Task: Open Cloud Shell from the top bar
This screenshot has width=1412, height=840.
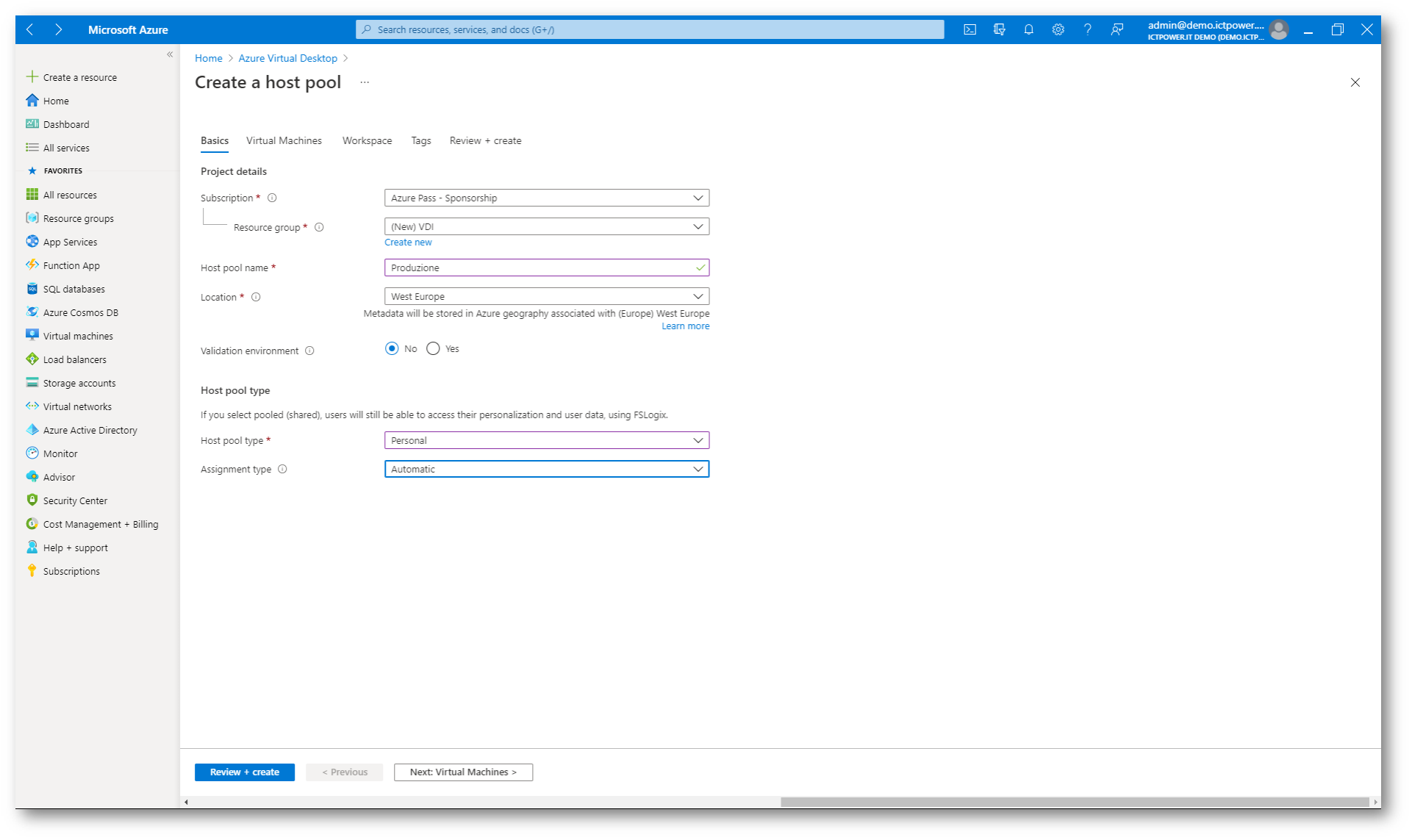Action: [970, 29]
